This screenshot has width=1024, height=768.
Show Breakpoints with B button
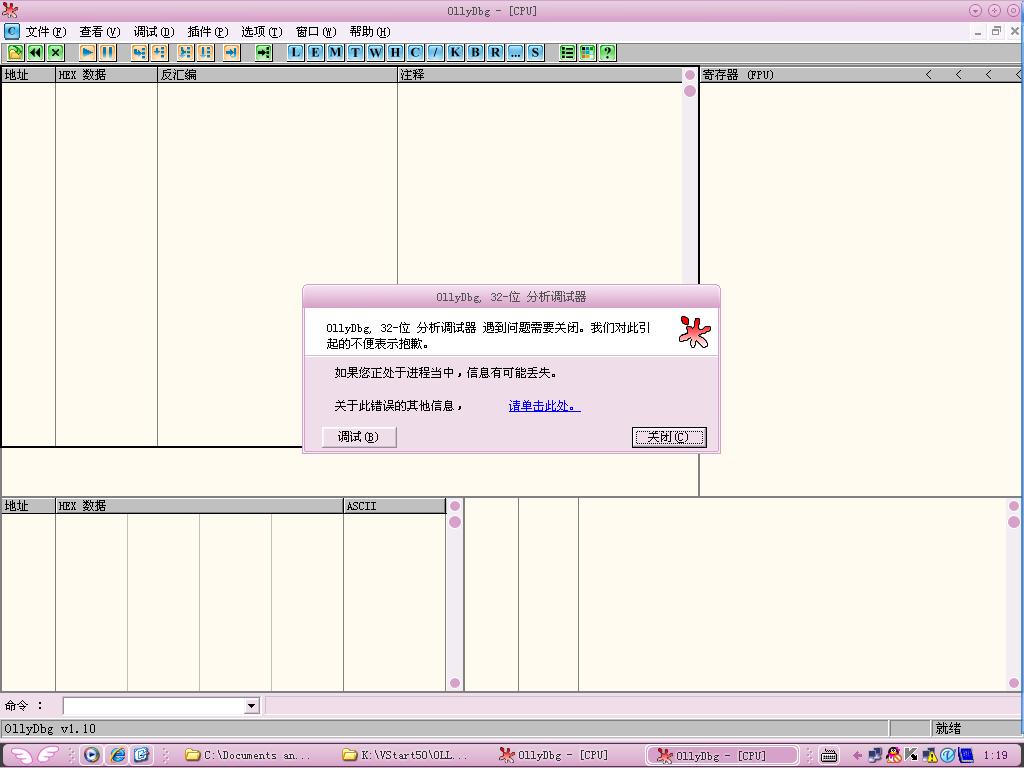coord(475,53)
